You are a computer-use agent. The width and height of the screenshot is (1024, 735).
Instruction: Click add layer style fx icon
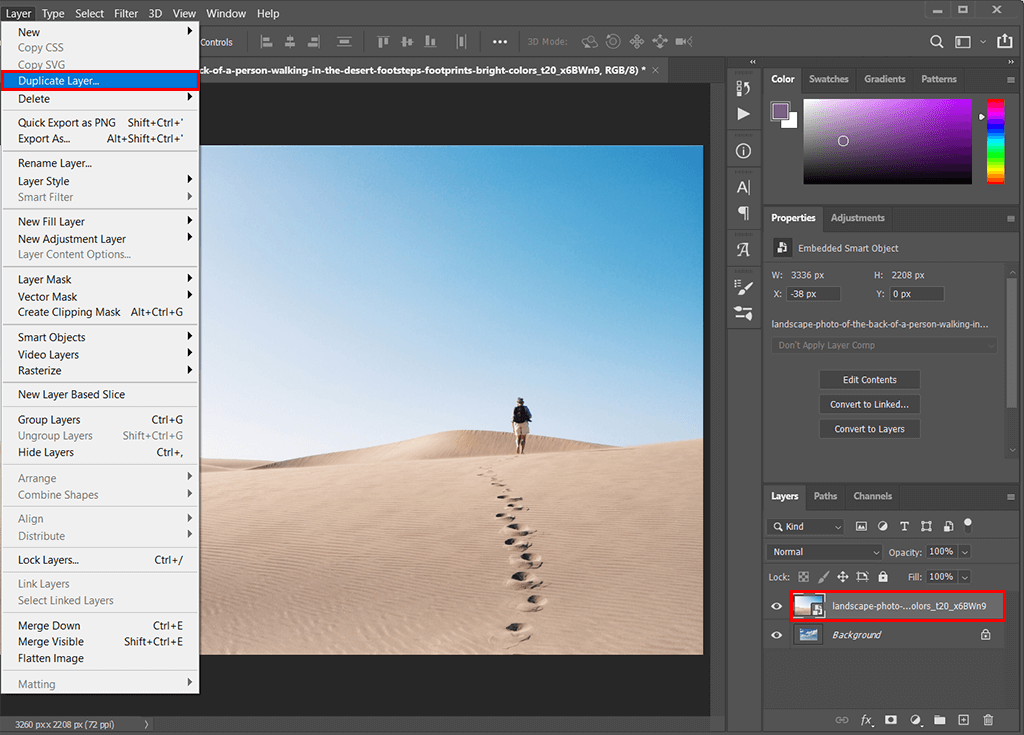tap(867, 720)
